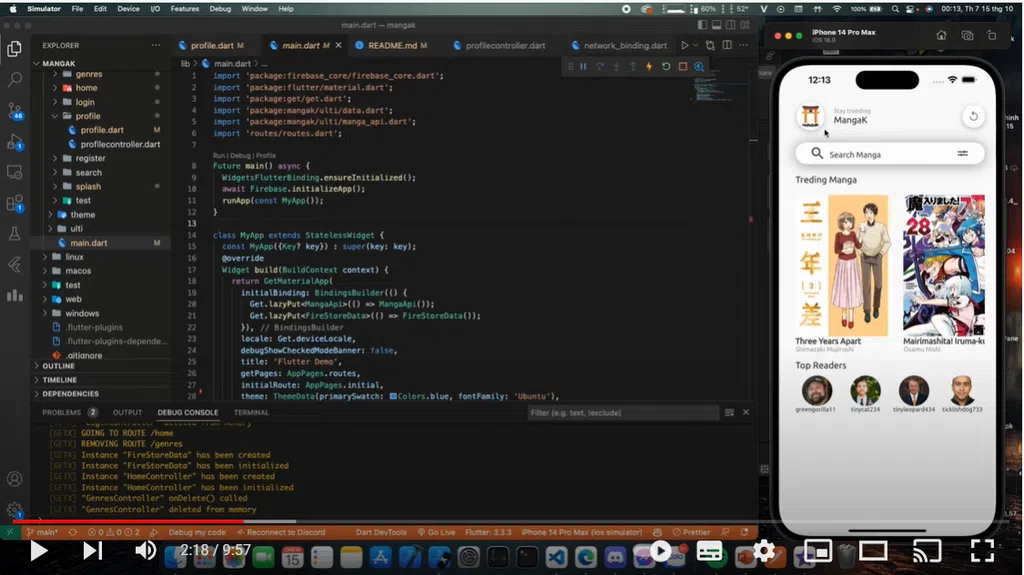Toggle subtitles on the video player

(710, 550)
